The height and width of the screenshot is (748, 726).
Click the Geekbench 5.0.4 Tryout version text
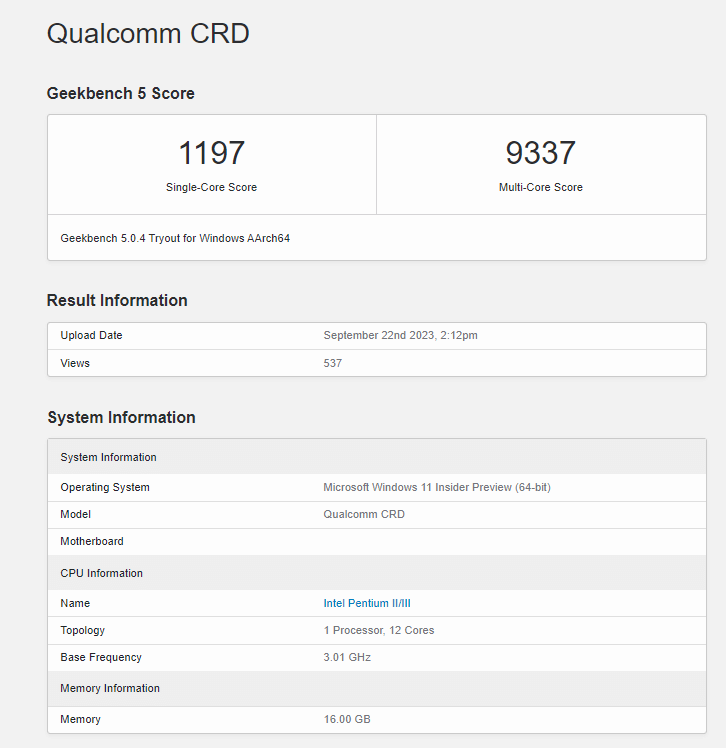tap(175, 238)
